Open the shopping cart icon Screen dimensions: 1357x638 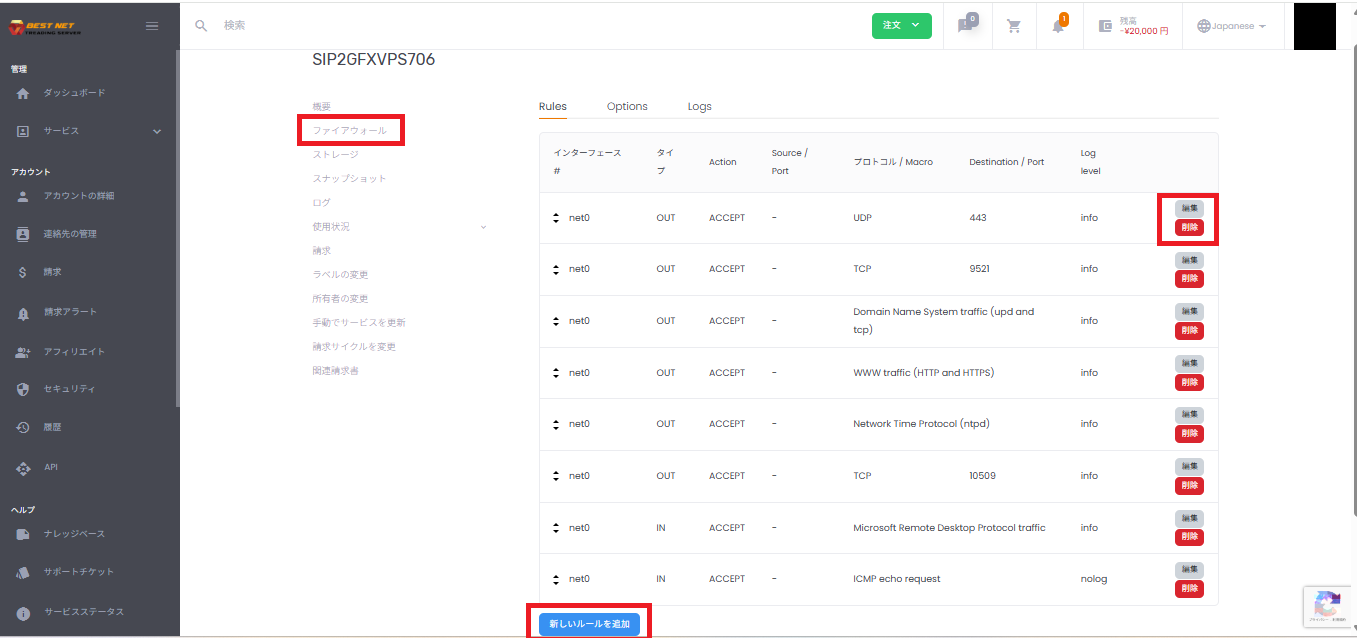point(1014,26)
